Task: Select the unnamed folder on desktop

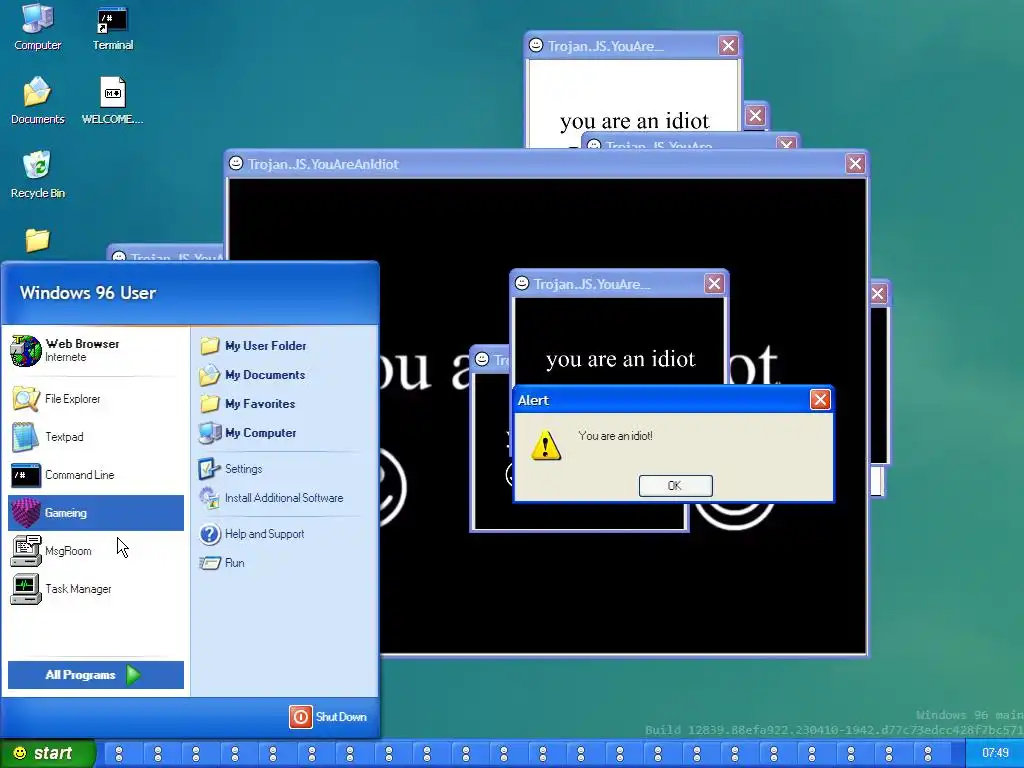Action: (37, 240)
